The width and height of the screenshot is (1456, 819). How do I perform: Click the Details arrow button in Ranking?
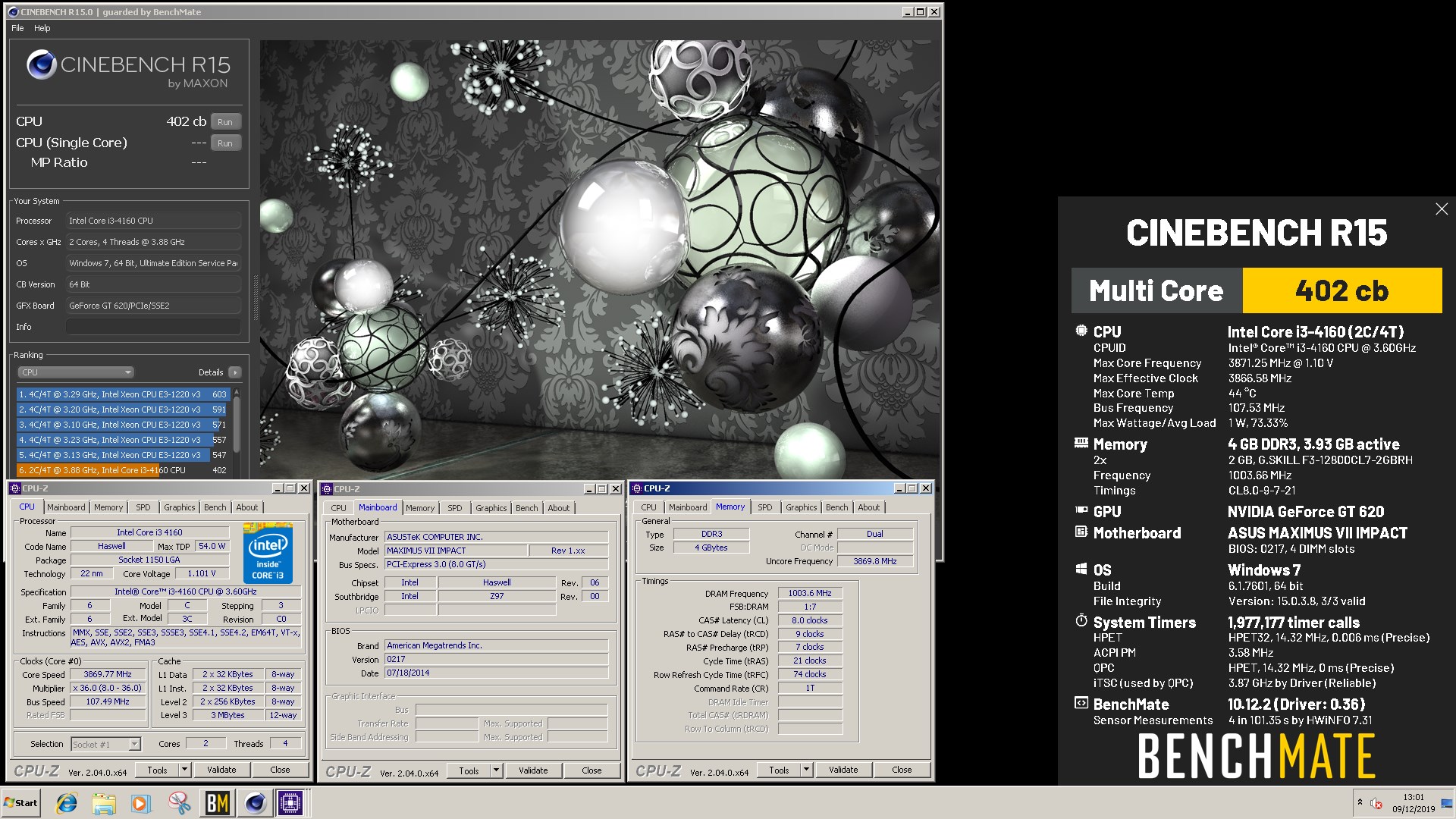coord(235,372)
